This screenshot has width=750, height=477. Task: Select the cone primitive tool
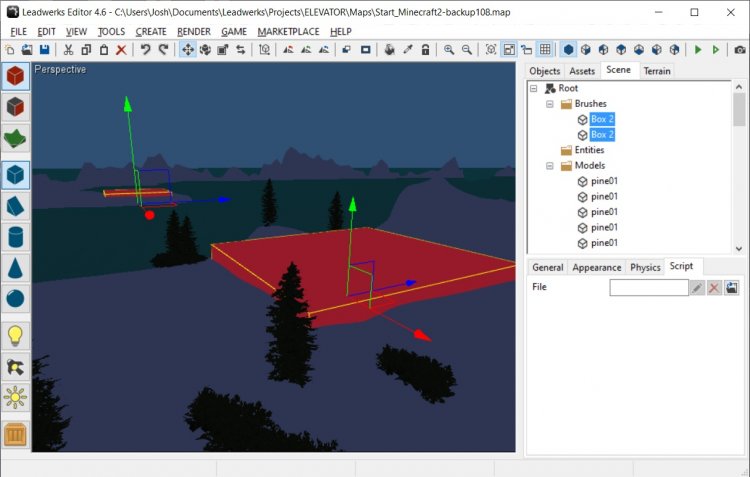(16, 268)
